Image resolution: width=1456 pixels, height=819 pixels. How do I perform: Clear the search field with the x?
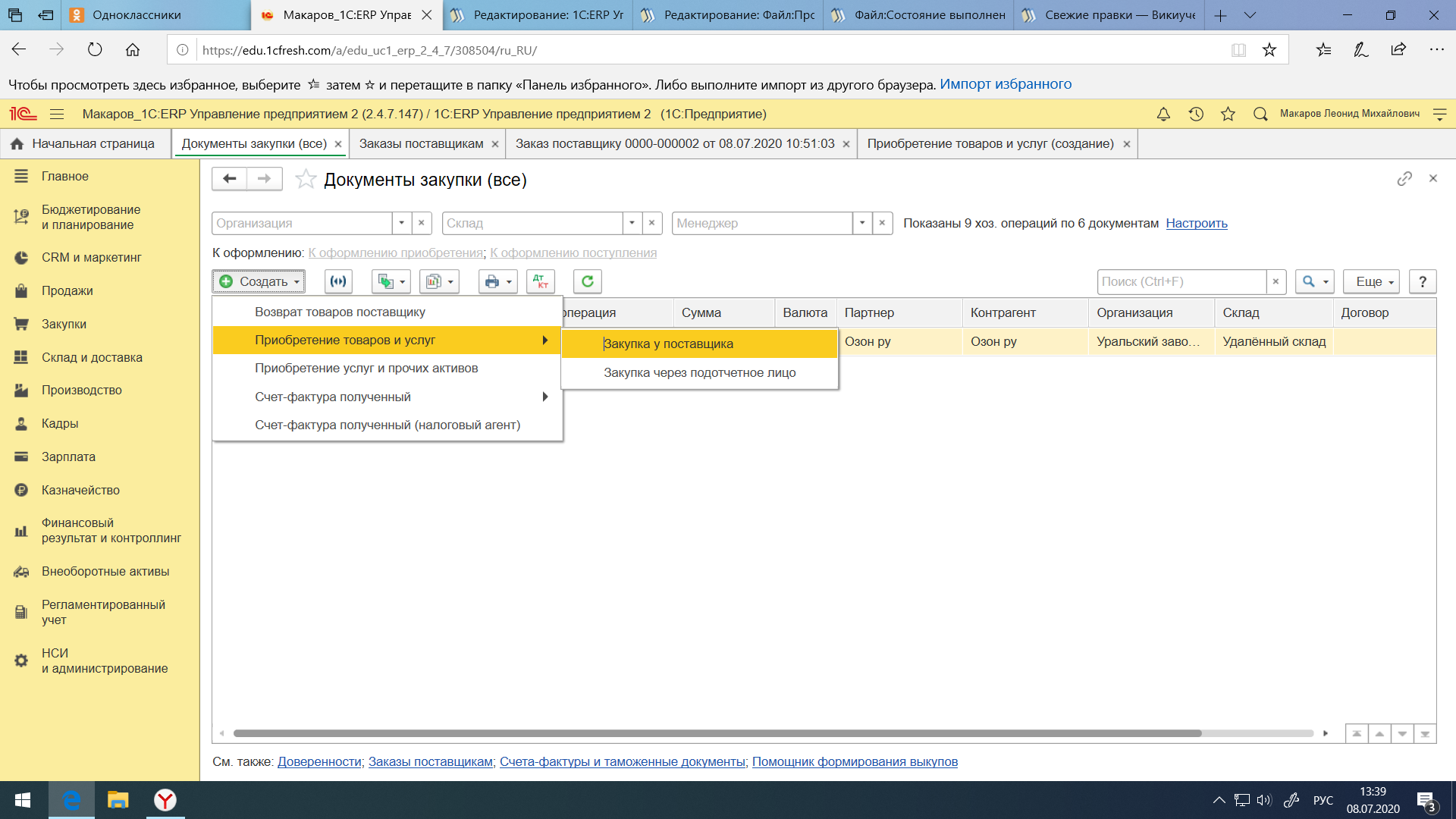tap(1276, 281)
